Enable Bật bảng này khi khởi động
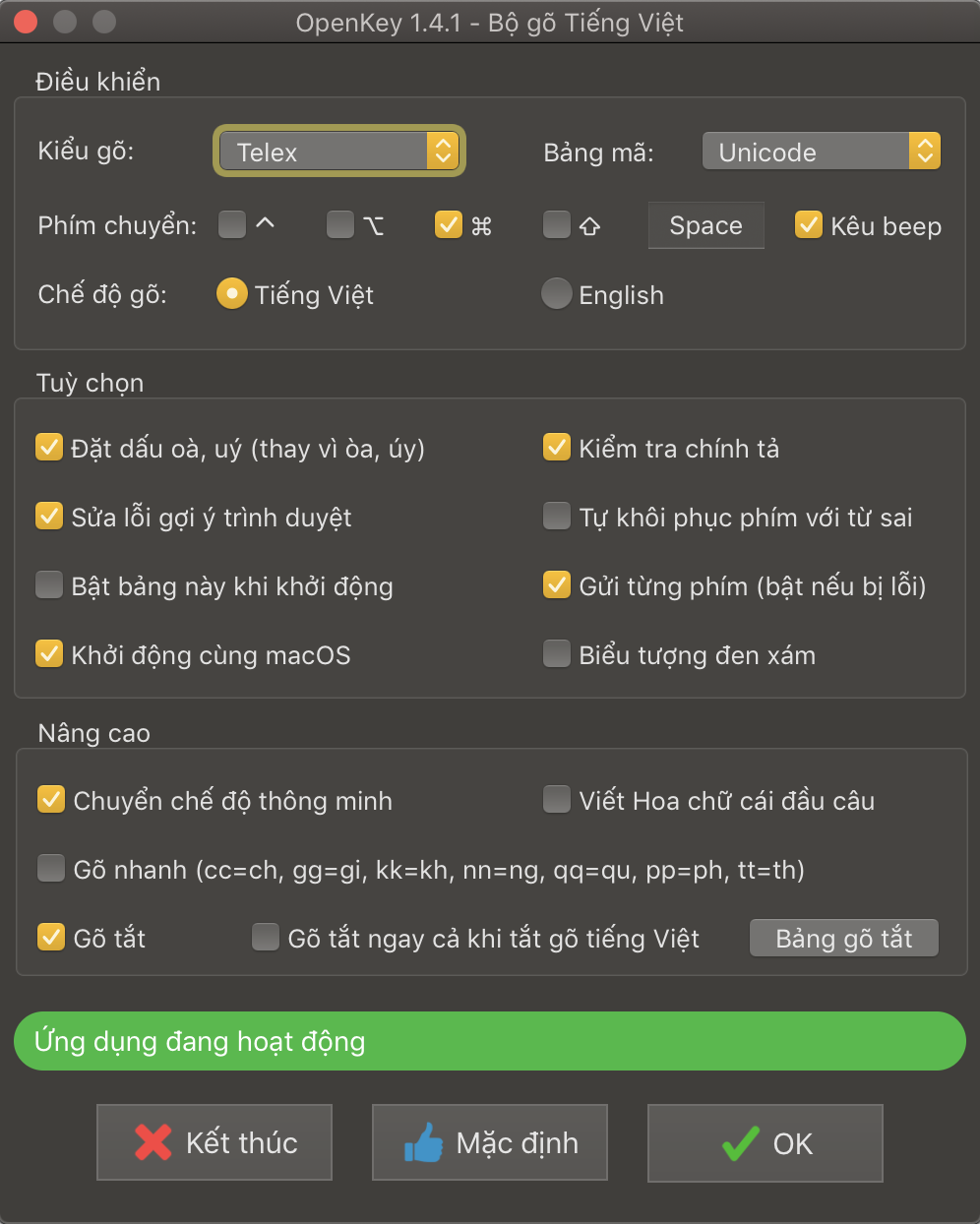980x1224 pixels. tap(49, 584)
